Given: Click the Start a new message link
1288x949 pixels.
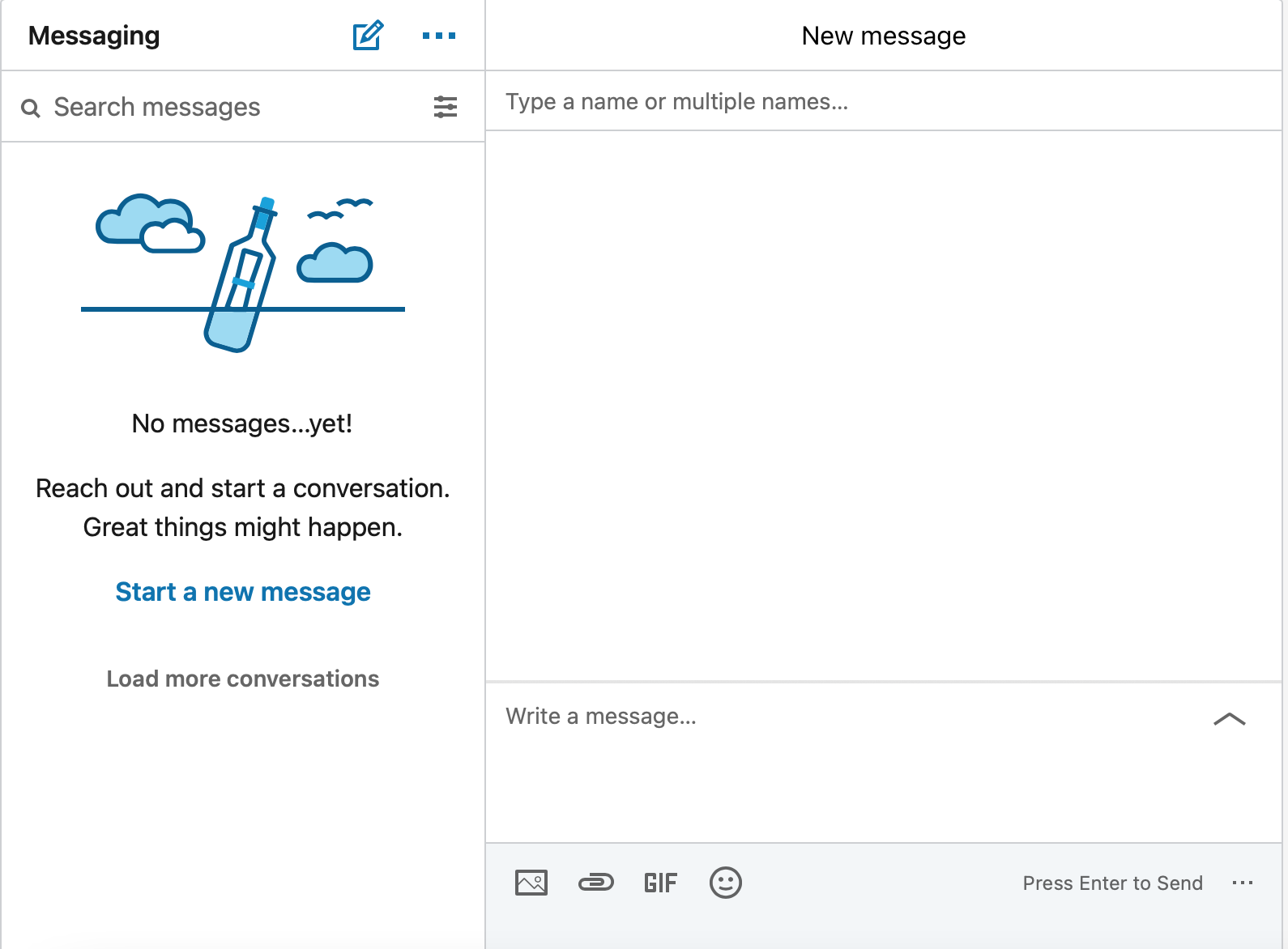Looking at the screenshot, I should pos(243,592).
